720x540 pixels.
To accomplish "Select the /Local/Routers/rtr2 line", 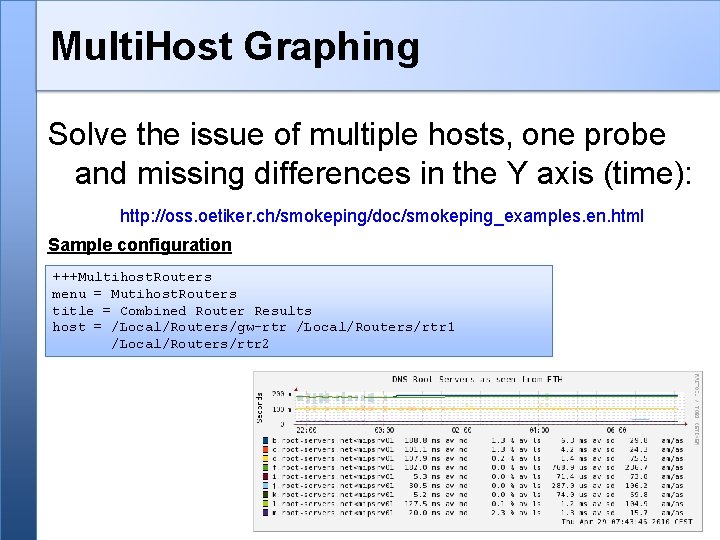I will (x=190, y=344).
